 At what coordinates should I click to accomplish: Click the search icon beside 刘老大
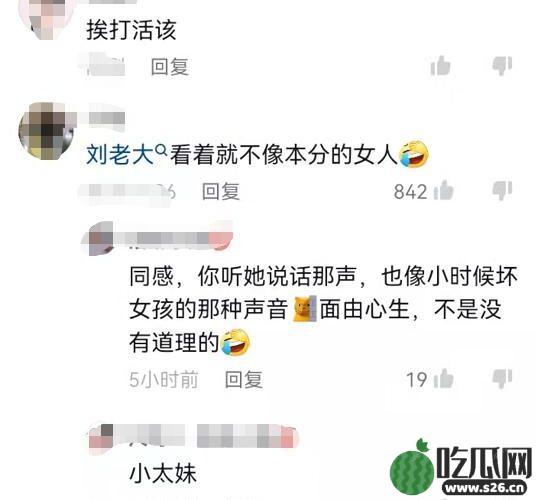pos(161,149)
